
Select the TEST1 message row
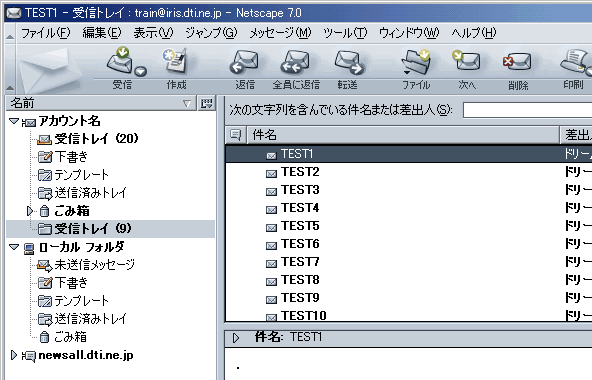(x=409, y=154)
